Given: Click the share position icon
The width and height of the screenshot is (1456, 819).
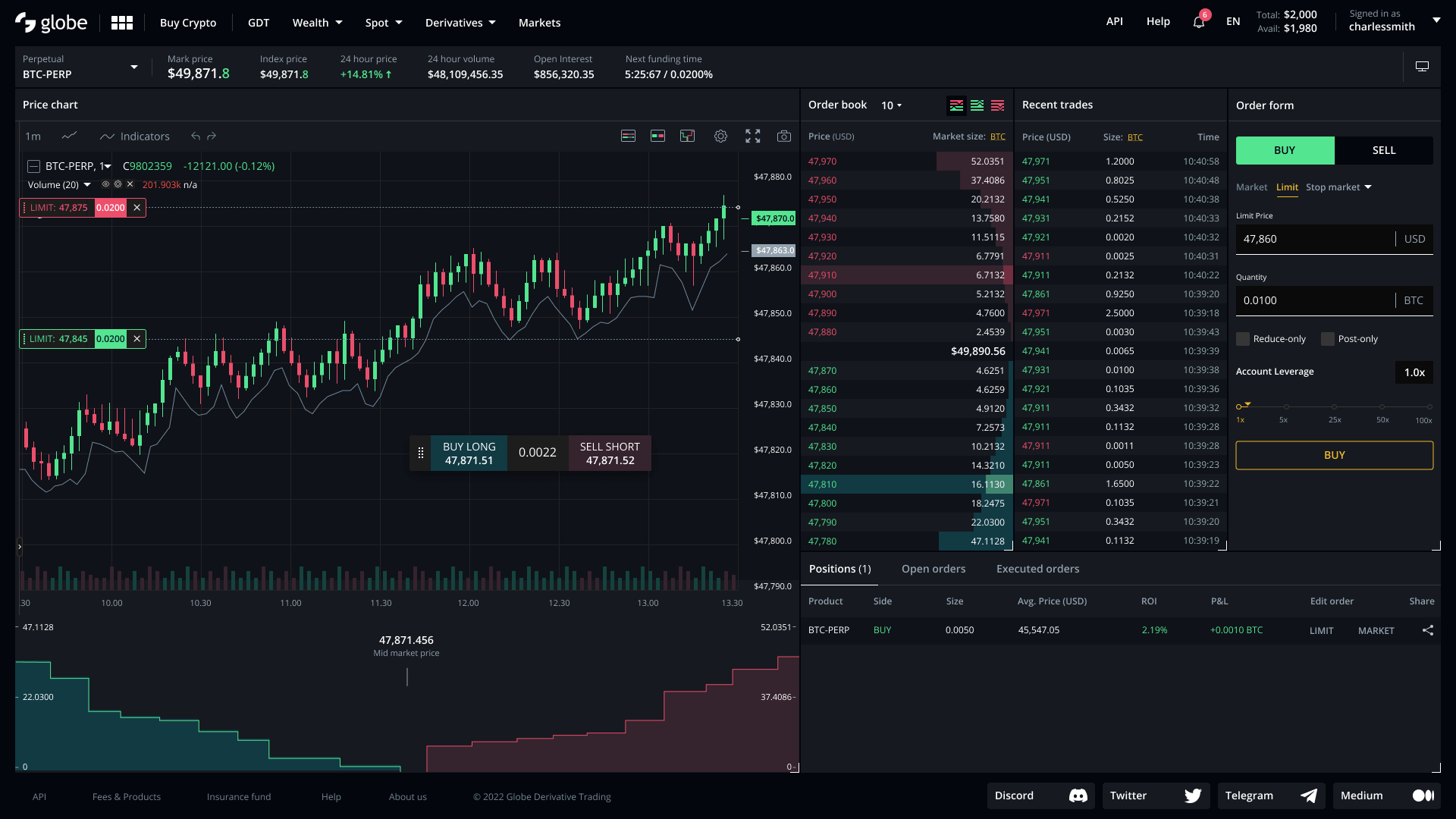Looking at the screenshot, I should click(1428, 630).
